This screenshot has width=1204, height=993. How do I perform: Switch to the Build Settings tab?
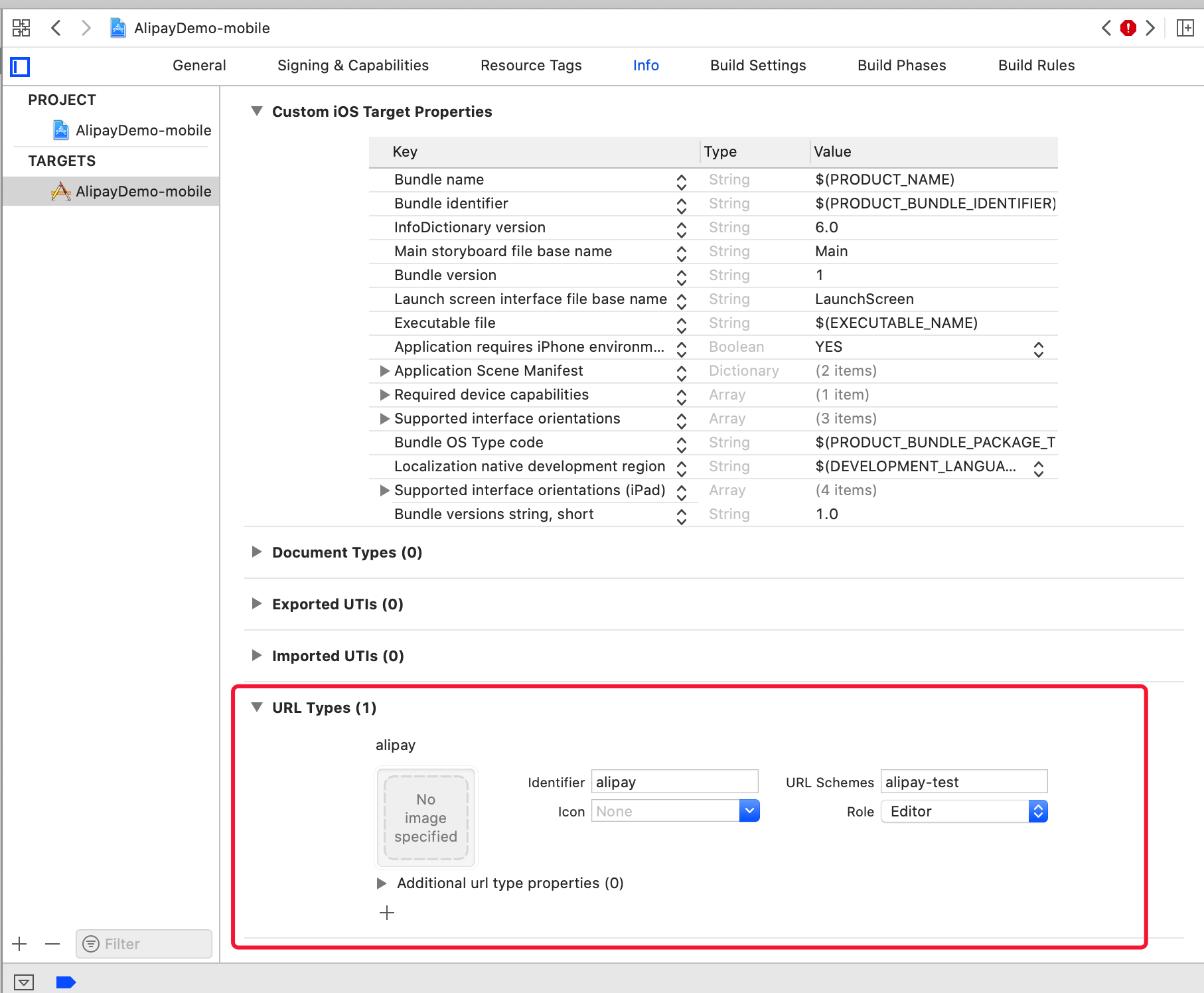click(x=758, y=65)
